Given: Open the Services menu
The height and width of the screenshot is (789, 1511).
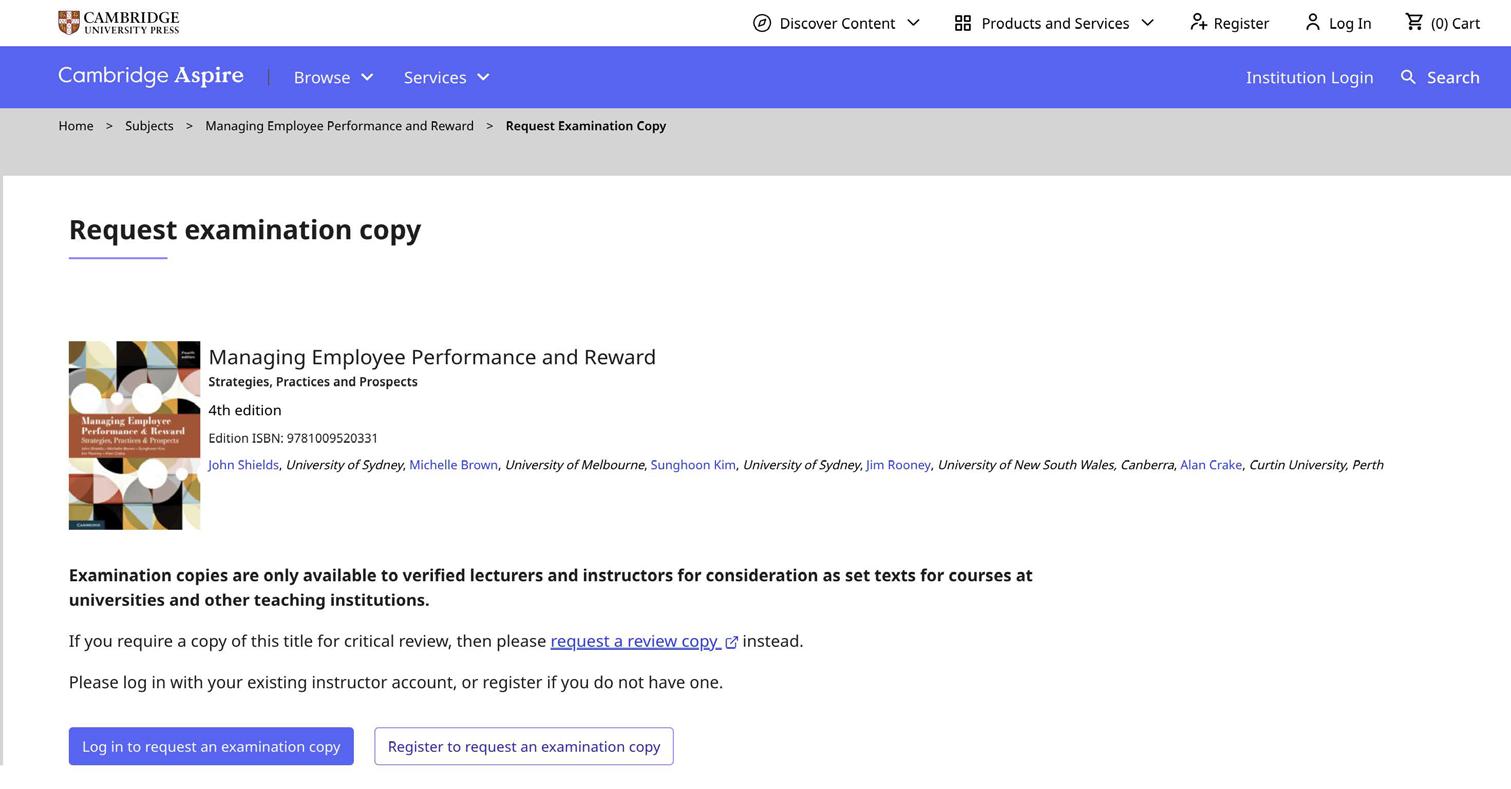Looking at the screenshot, I should [x=447, y=77].
